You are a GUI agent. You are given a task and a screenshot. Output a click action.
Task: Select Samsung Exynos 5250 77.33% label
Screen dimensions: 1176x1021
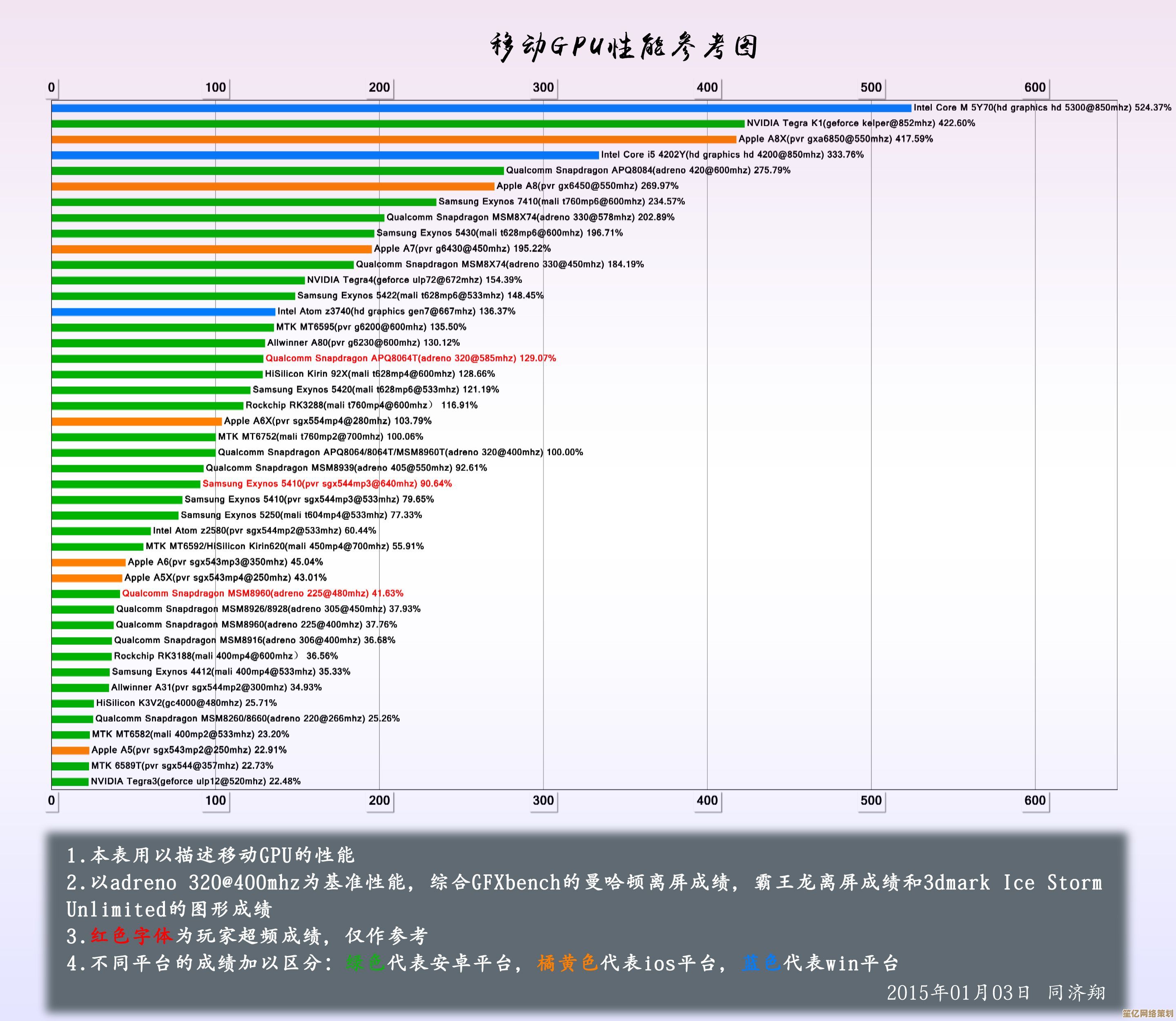point(301,515)
